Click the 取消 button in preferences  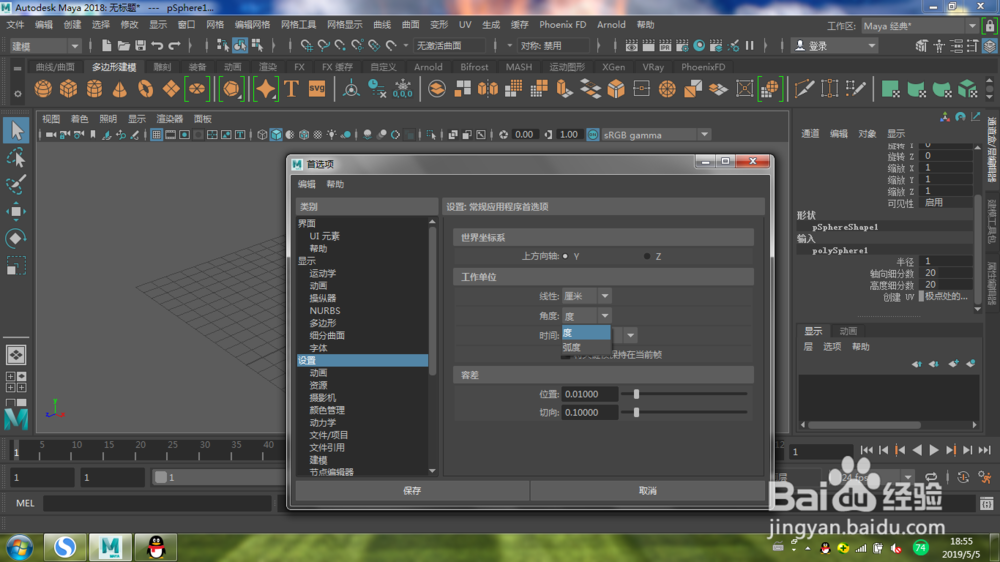[x=647, y=491]
